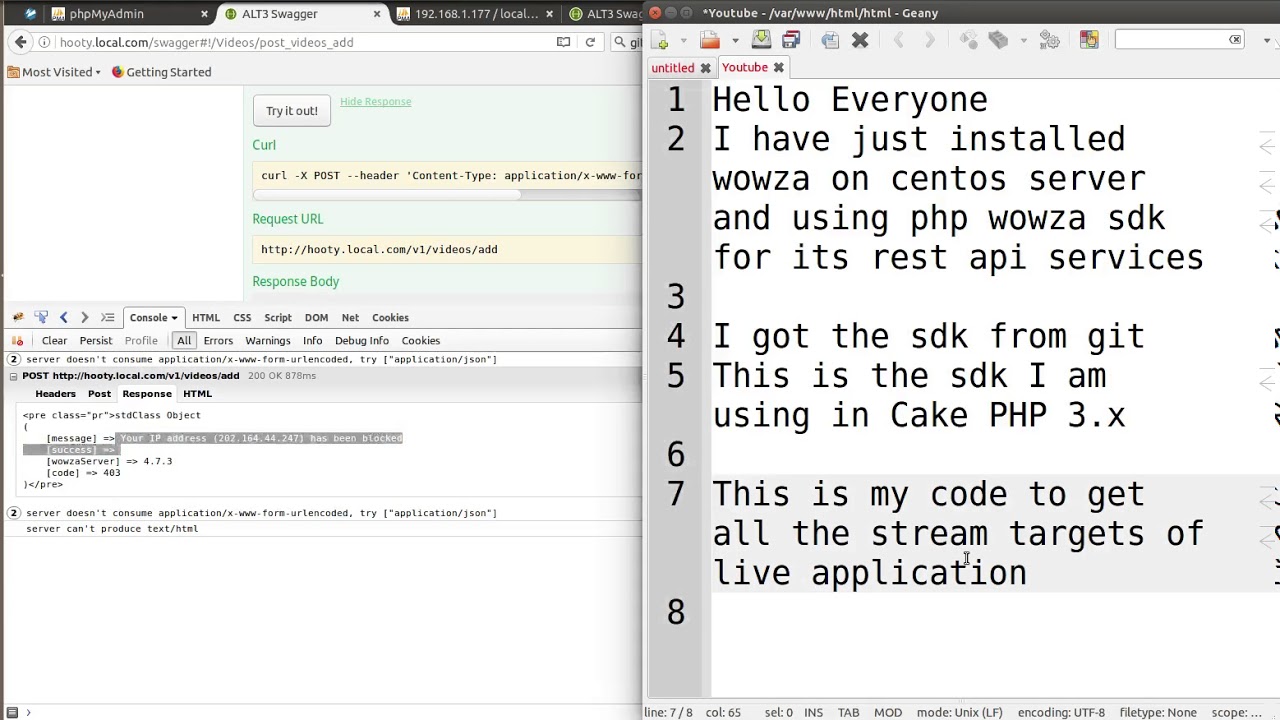
Task: Open the Color chooser icon in Geany
Action: point(1089,40)
